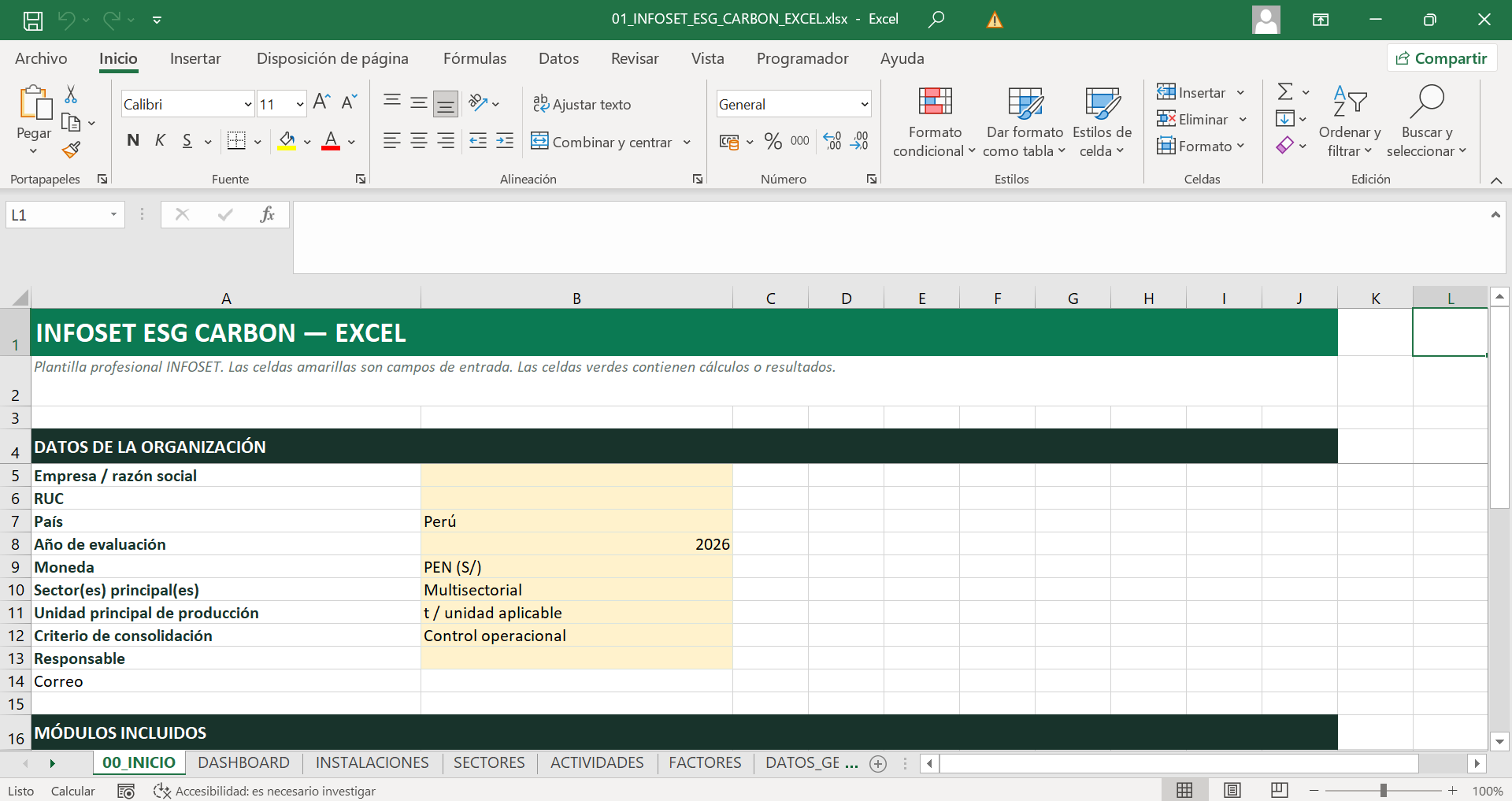Viewport: 1512px width, 801px height.
Task: Open the Archivo menu
Action: 41,58
